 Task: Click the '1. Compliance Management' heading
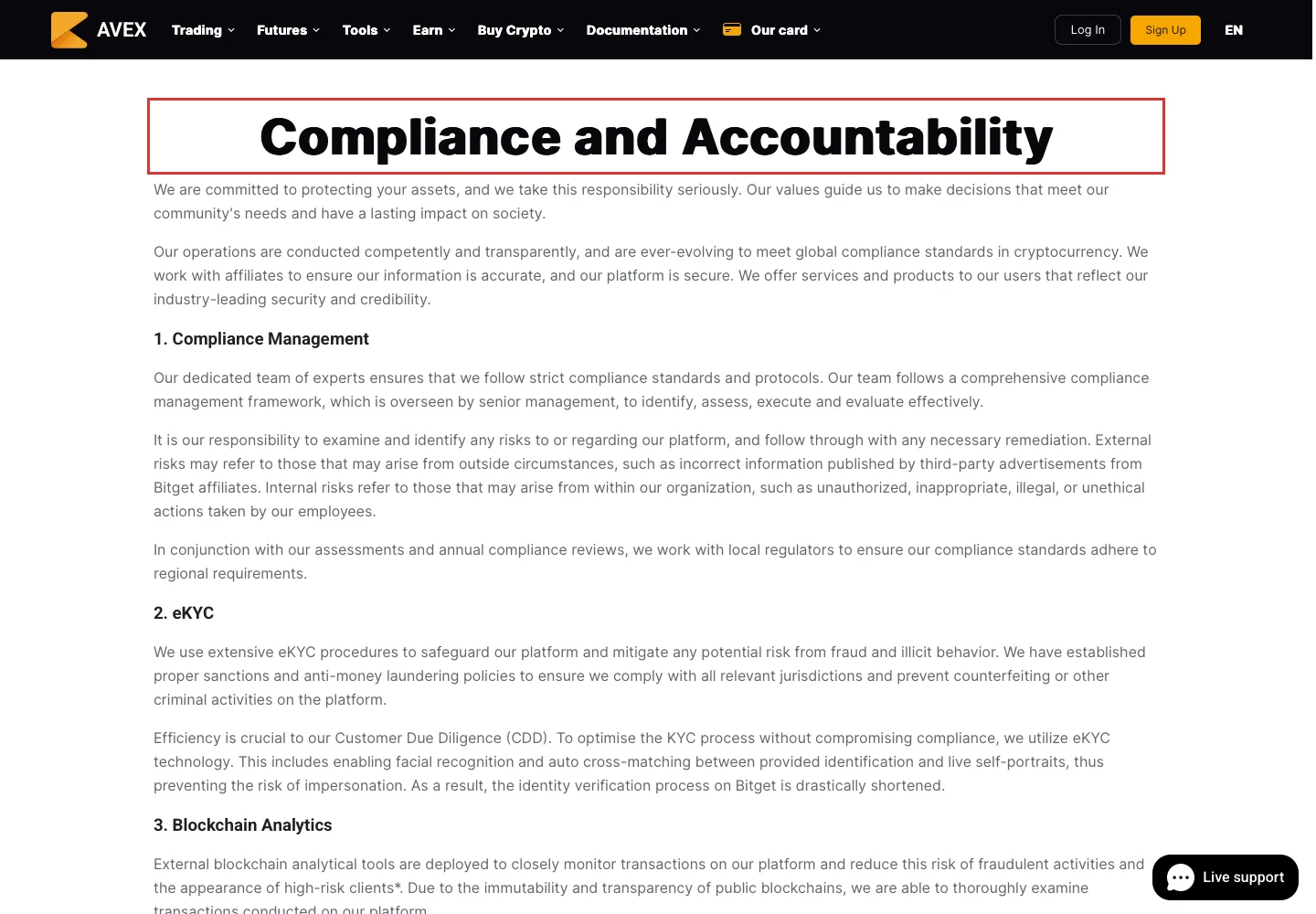261,339
